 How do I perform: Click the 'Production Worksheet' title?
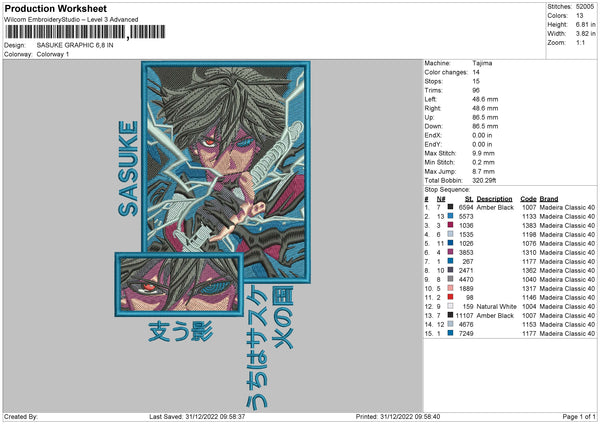click(55, 8)
